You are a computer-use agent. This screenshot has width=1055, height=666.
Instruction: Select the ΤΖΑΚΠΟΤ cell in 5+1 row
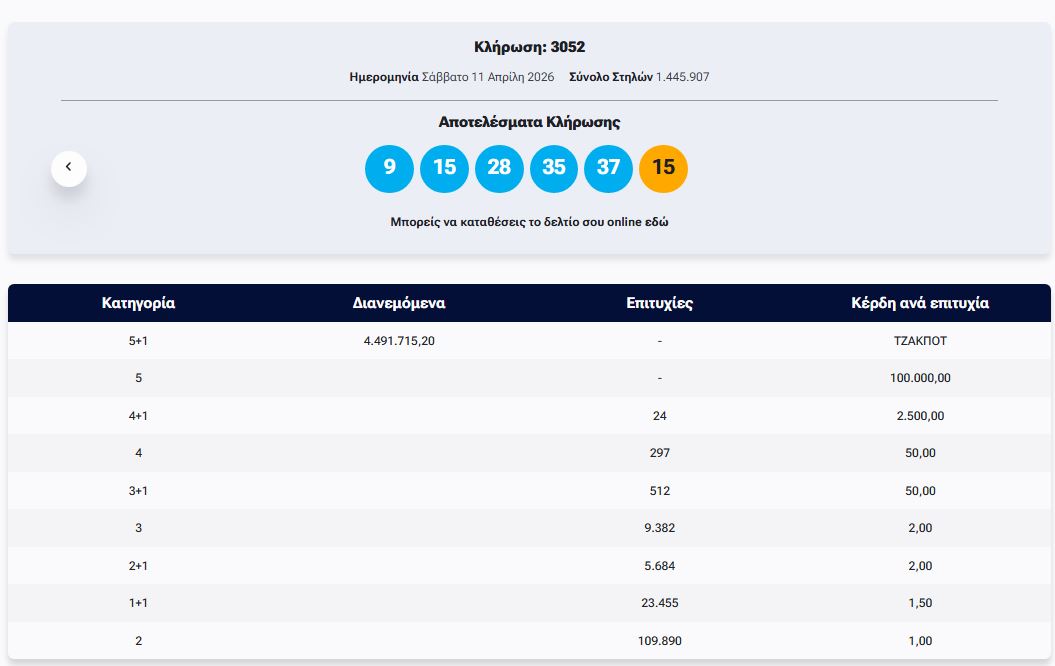coord(920,341)
